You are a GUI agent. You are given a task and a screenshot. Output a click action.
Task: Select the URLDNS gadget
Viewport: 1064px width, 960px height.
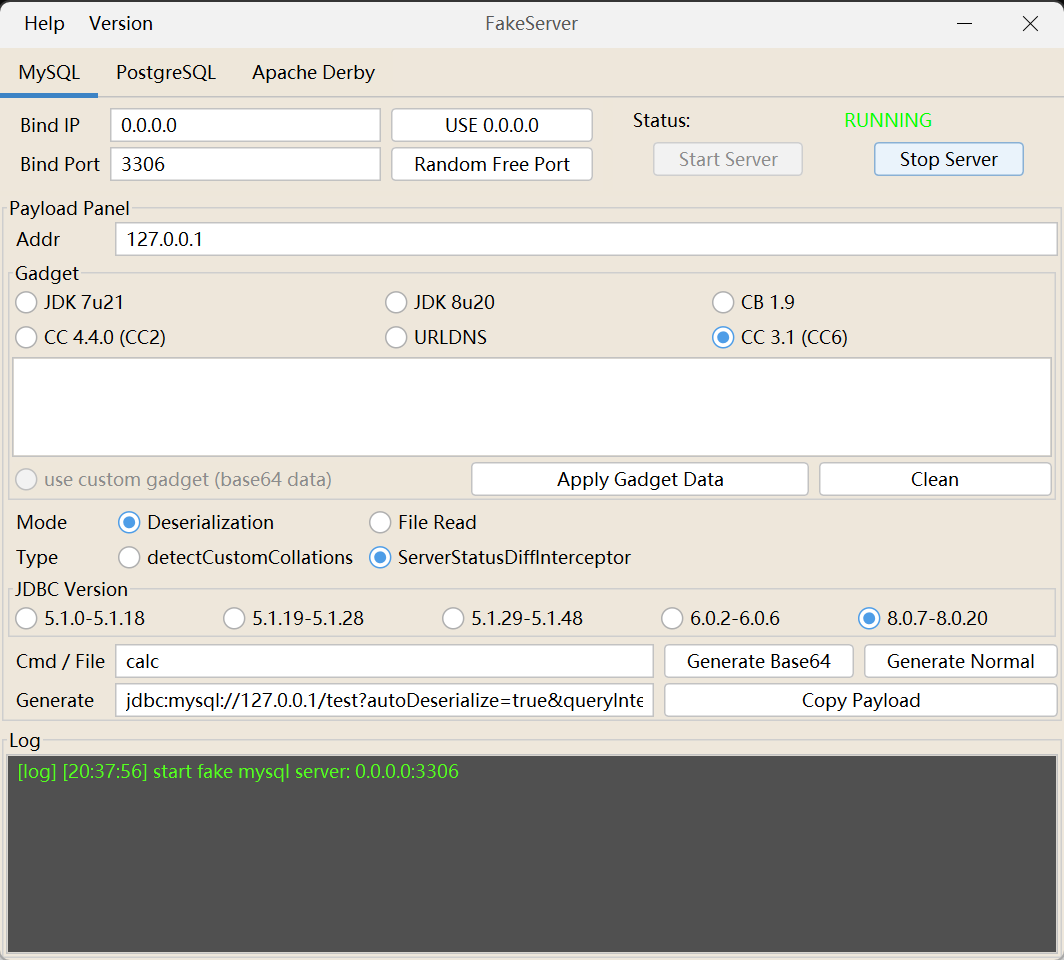[436, 338]
